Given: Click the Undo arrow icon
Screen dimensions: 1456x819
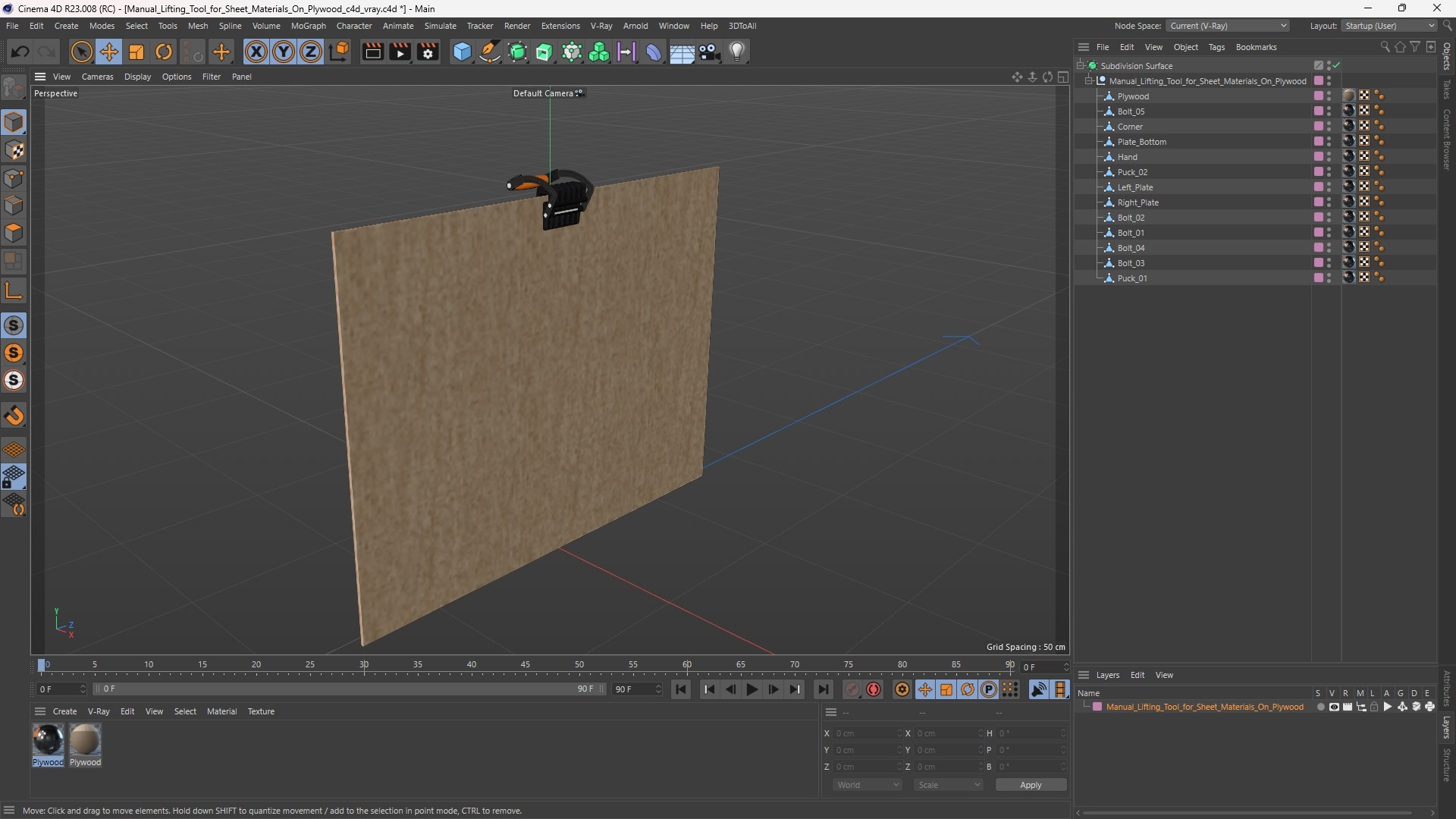Looking at the screenshot, I should [20, 52].
